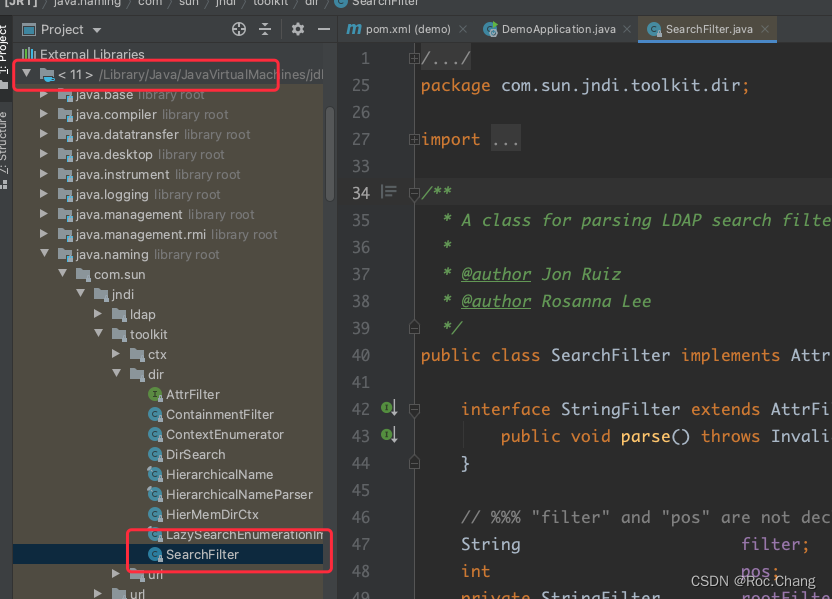832x599 pixels.
Task: Click the AttrFilter interface icon
Action: pos(155,394)
